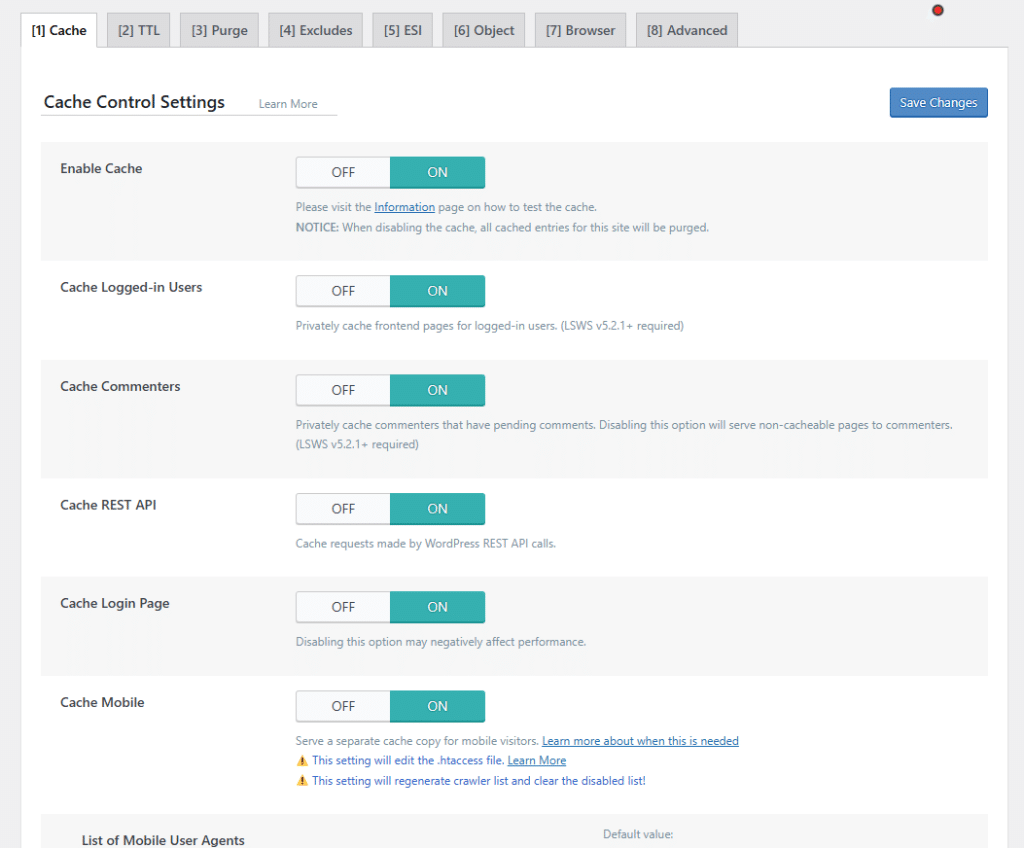Click the Information link under Enable Cache
Image resolution: width=1024 pixels, height=848 pixels.
[x=404, y=207]
